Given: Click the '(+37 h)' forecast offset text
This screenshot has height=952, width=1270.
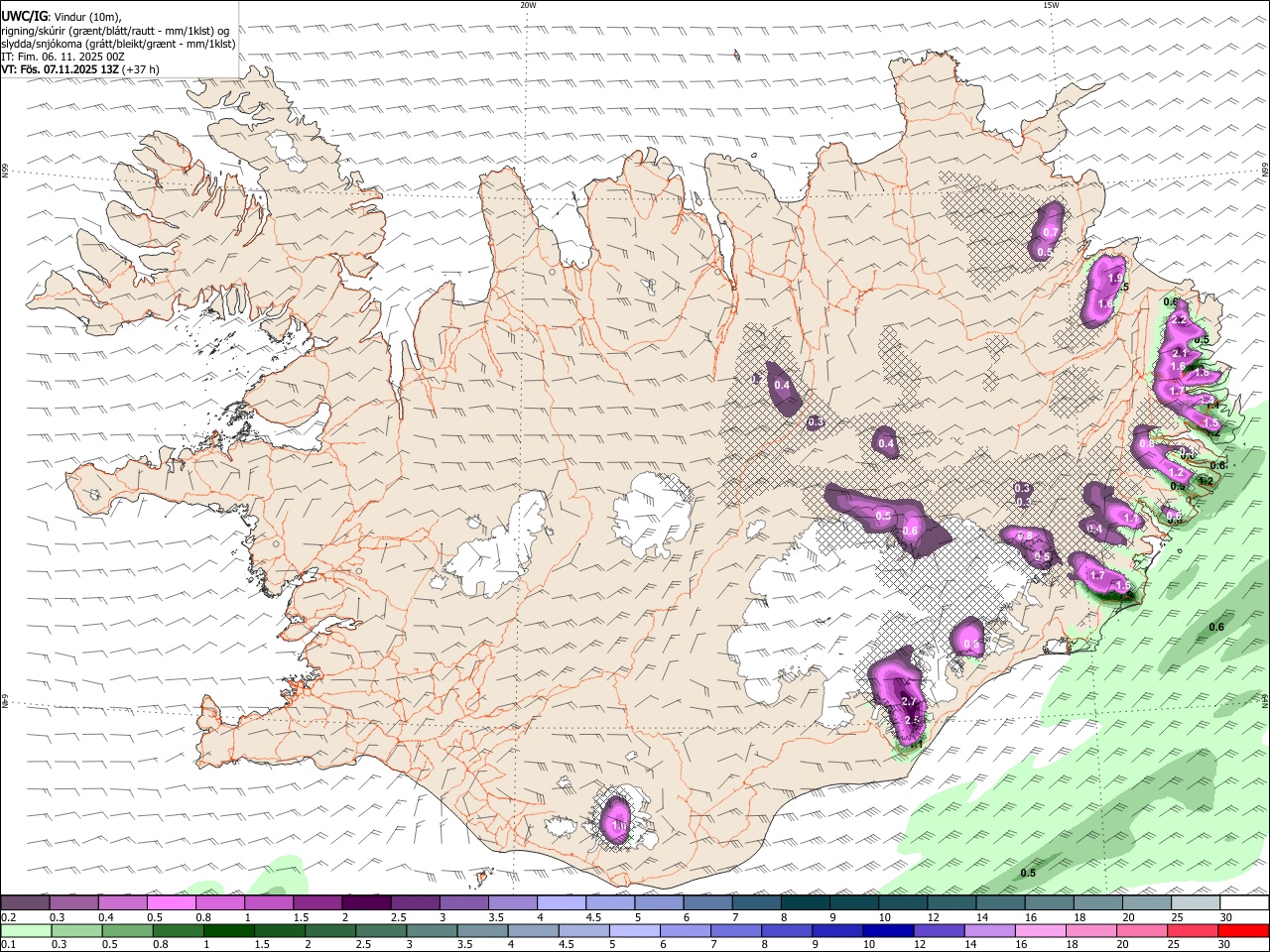Looking at the screenshot, I should click(x=141, y=69).
